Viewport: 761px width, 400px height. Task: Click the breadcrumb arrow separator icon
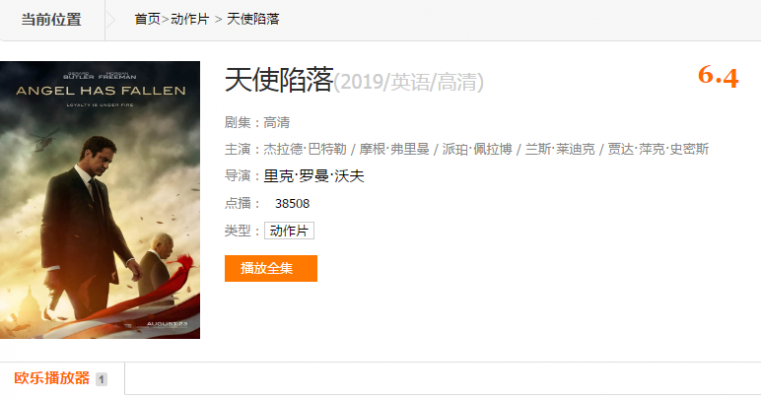point(111,20)
